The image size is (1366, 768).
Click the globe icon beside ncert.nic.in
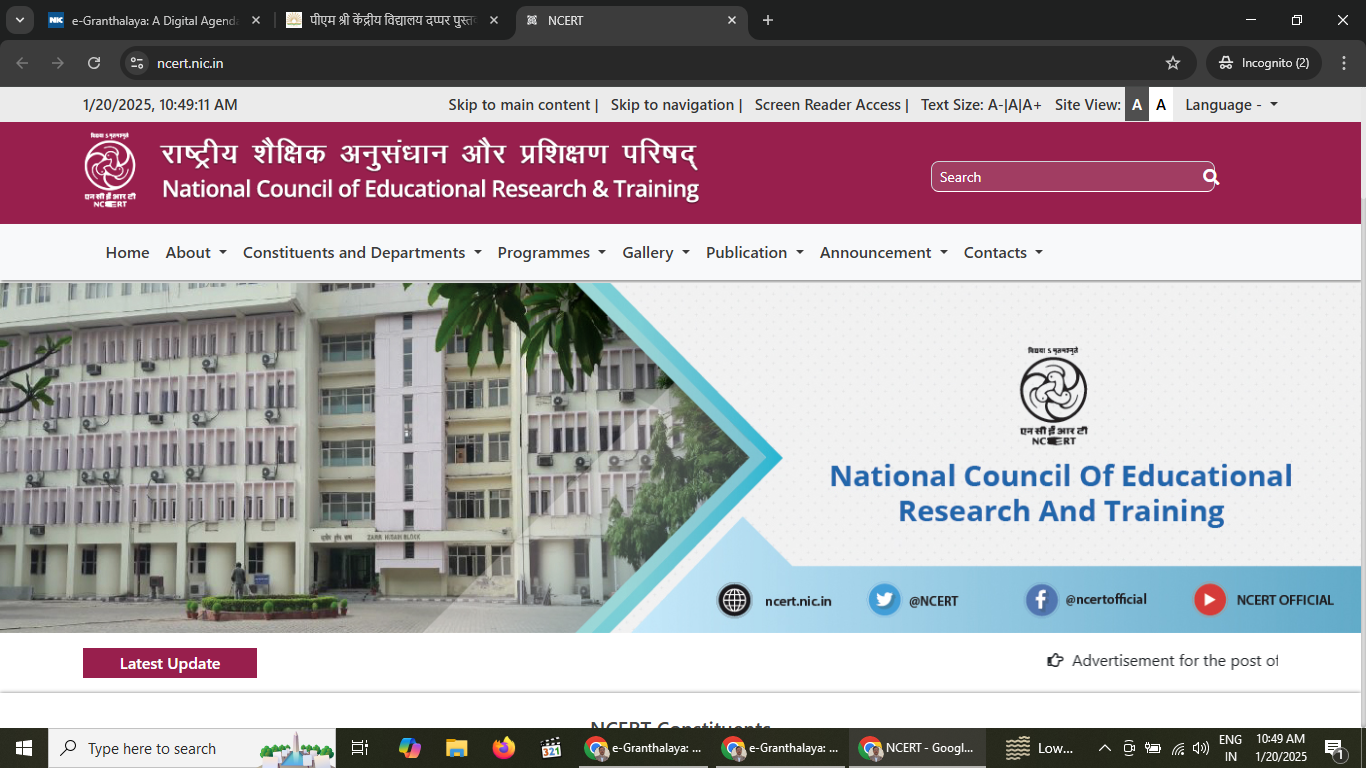(735, 600)
